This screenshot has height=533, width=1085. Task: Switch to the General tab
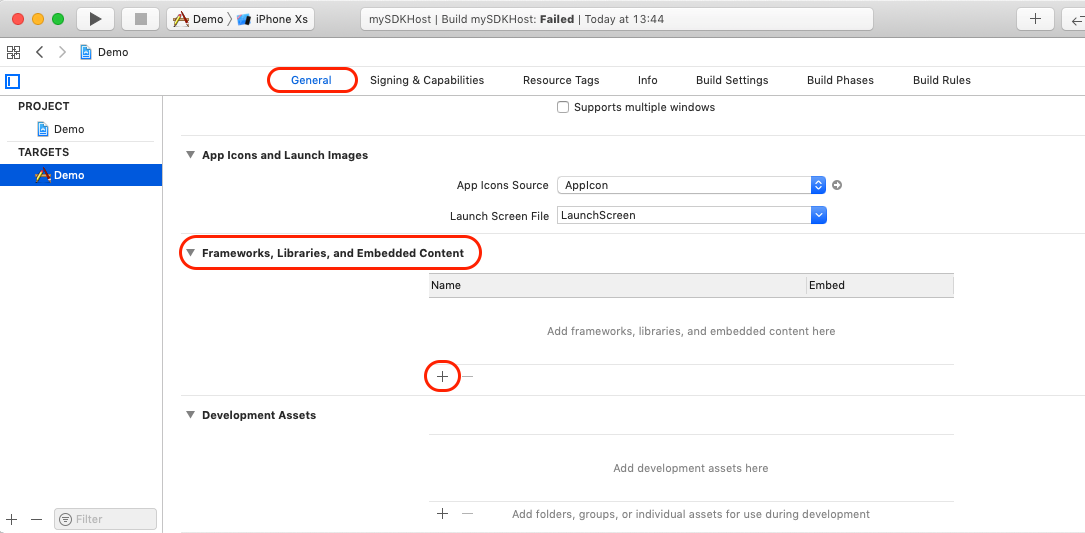pos(311,80)
